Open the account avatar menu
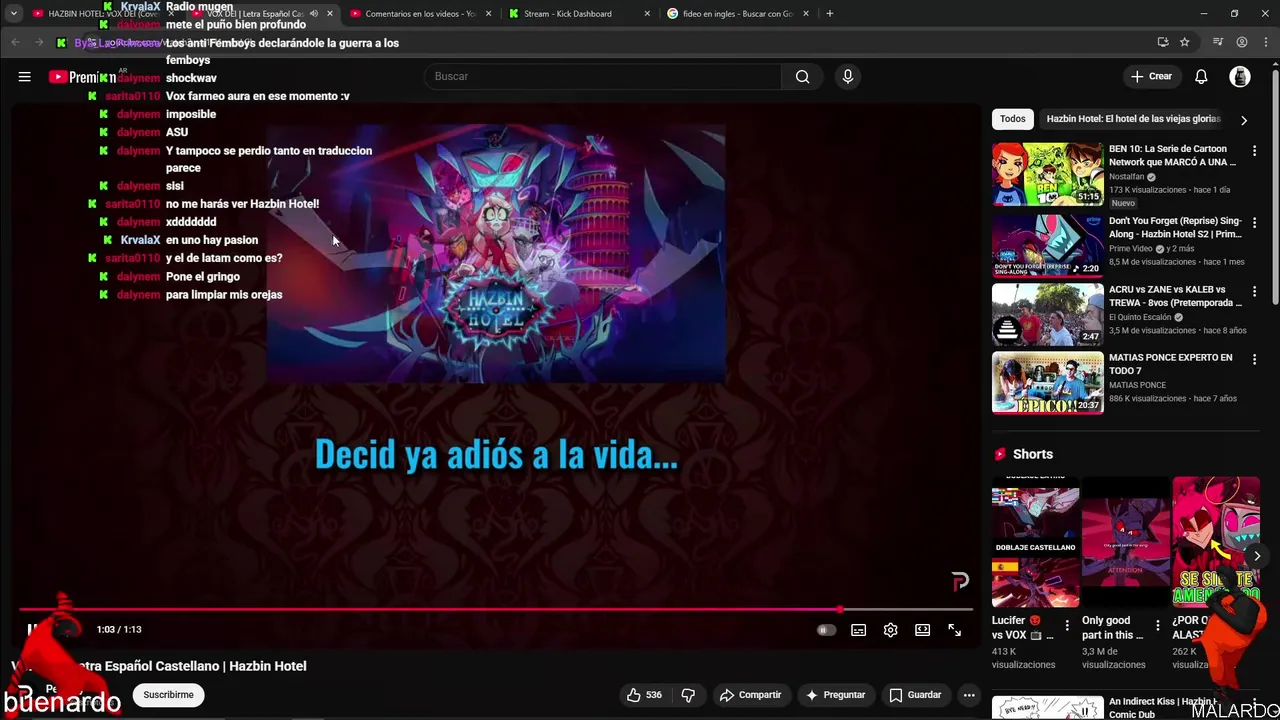The height and width of the screenshot is (720, 1280). click(1240, 77)
